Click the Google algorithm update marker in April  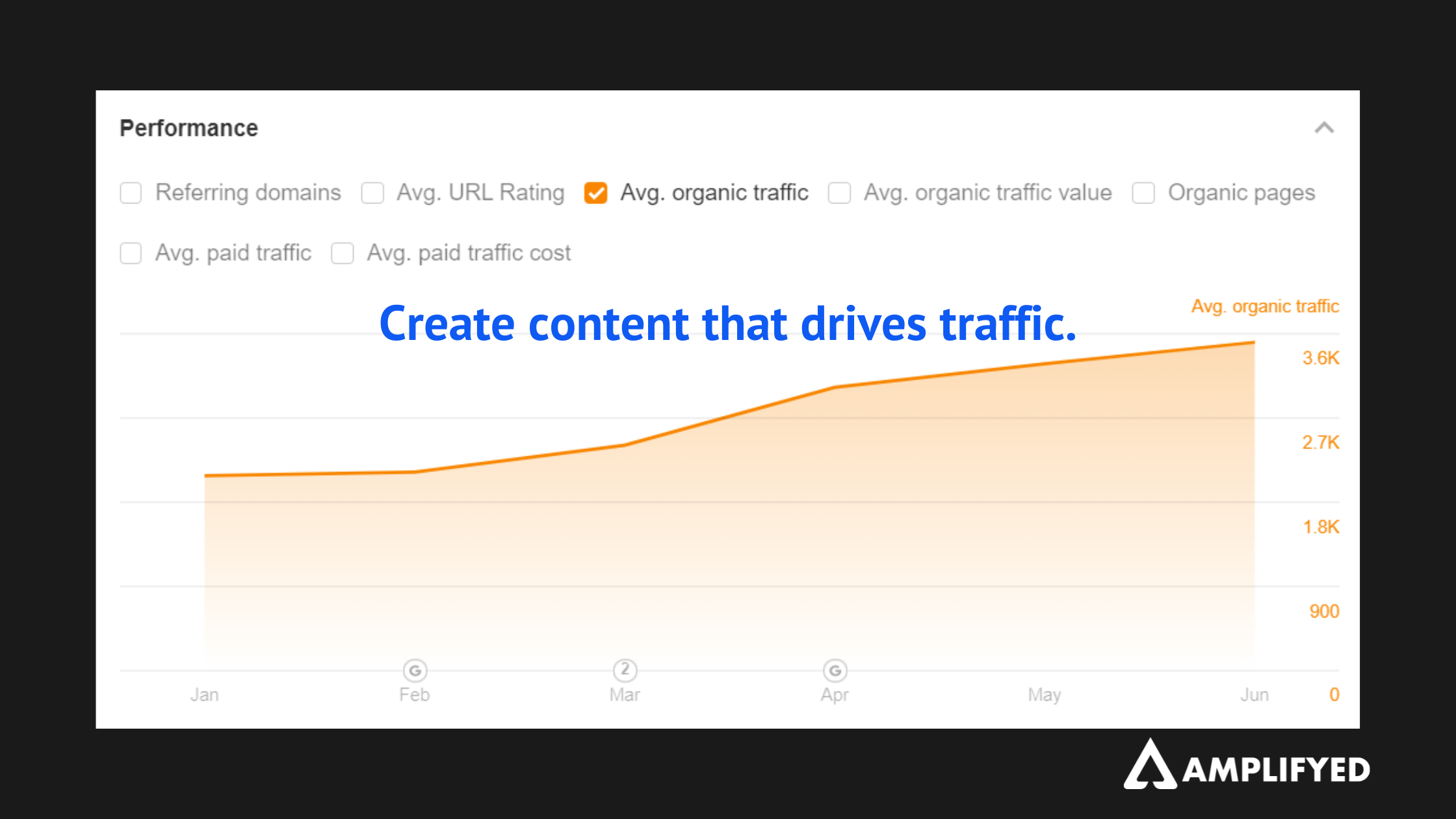click(835, 670)
